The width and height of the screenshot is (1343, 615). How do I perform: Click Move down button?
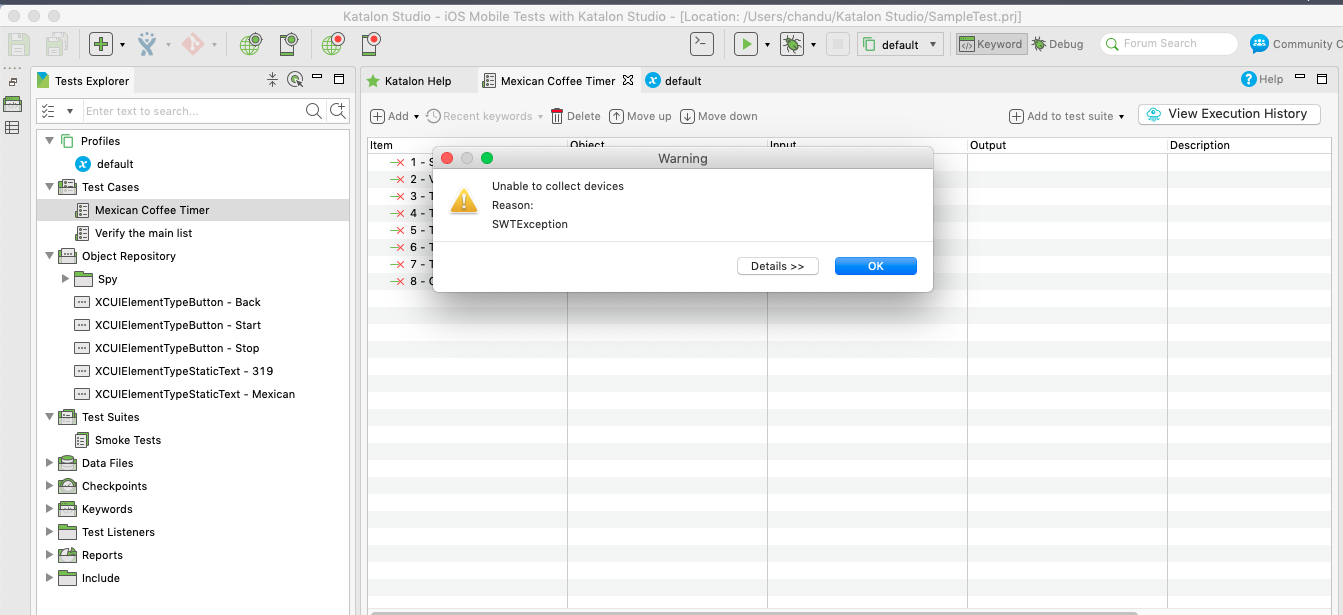pyautogui.click(x=719, y=116)
